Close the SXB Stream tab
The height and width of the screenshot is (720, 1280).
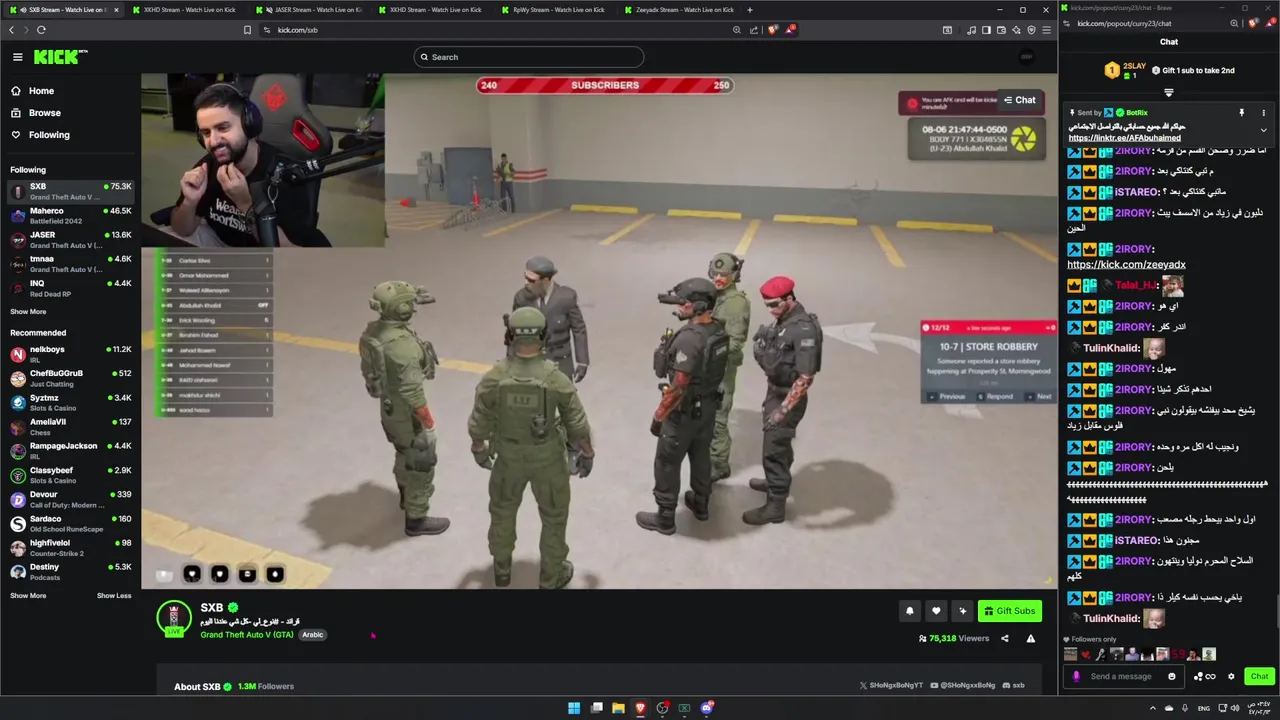(x=116, y=10)
